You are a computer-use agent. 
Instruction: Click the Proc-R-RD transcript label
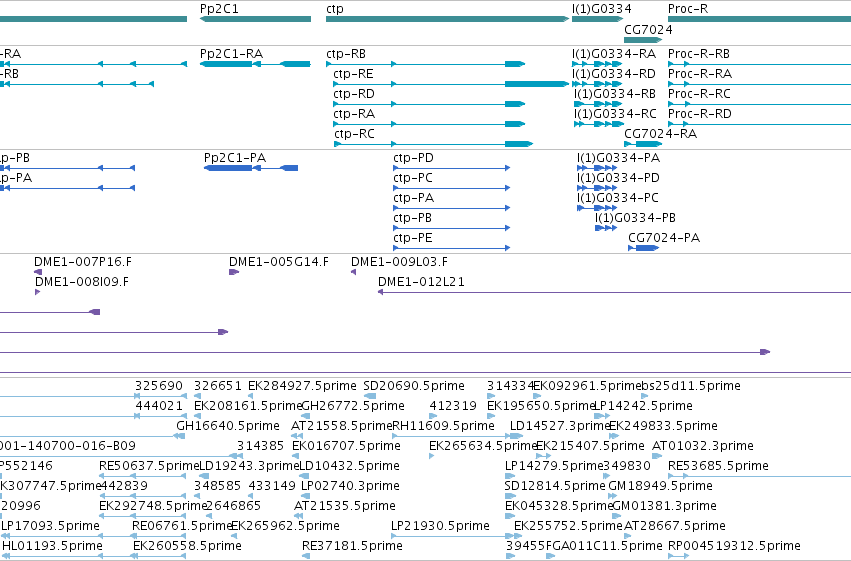click(700, 114)
